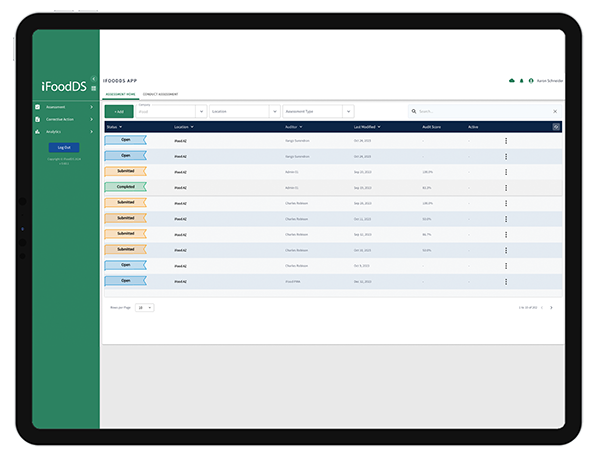
Task: Sort by the Last Modified column header
Action: tap(367, 127)
